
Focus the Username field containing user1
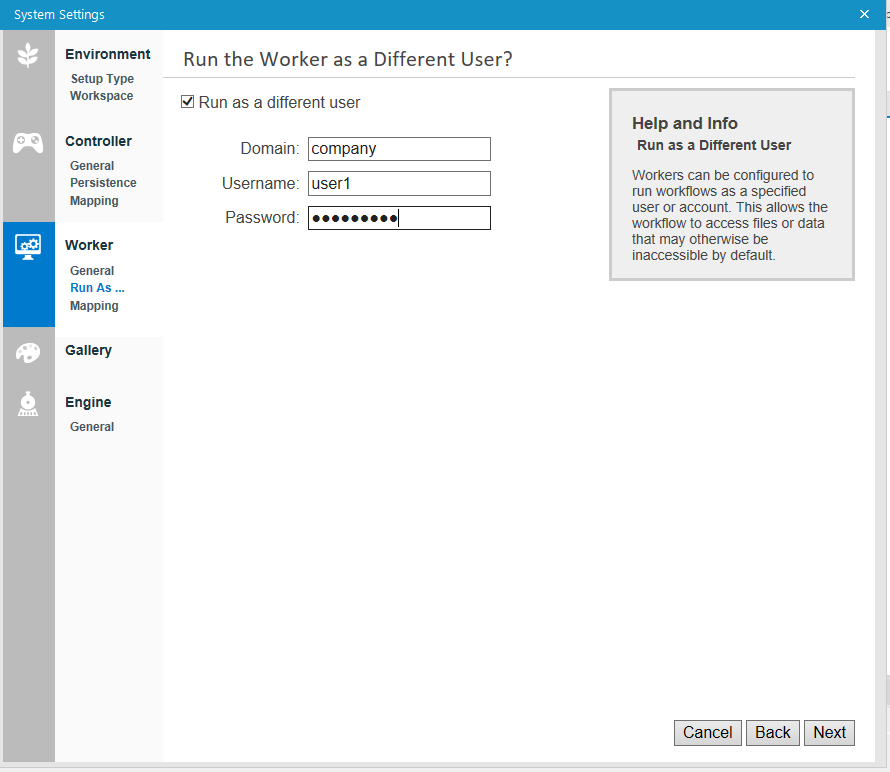(399, 183)
